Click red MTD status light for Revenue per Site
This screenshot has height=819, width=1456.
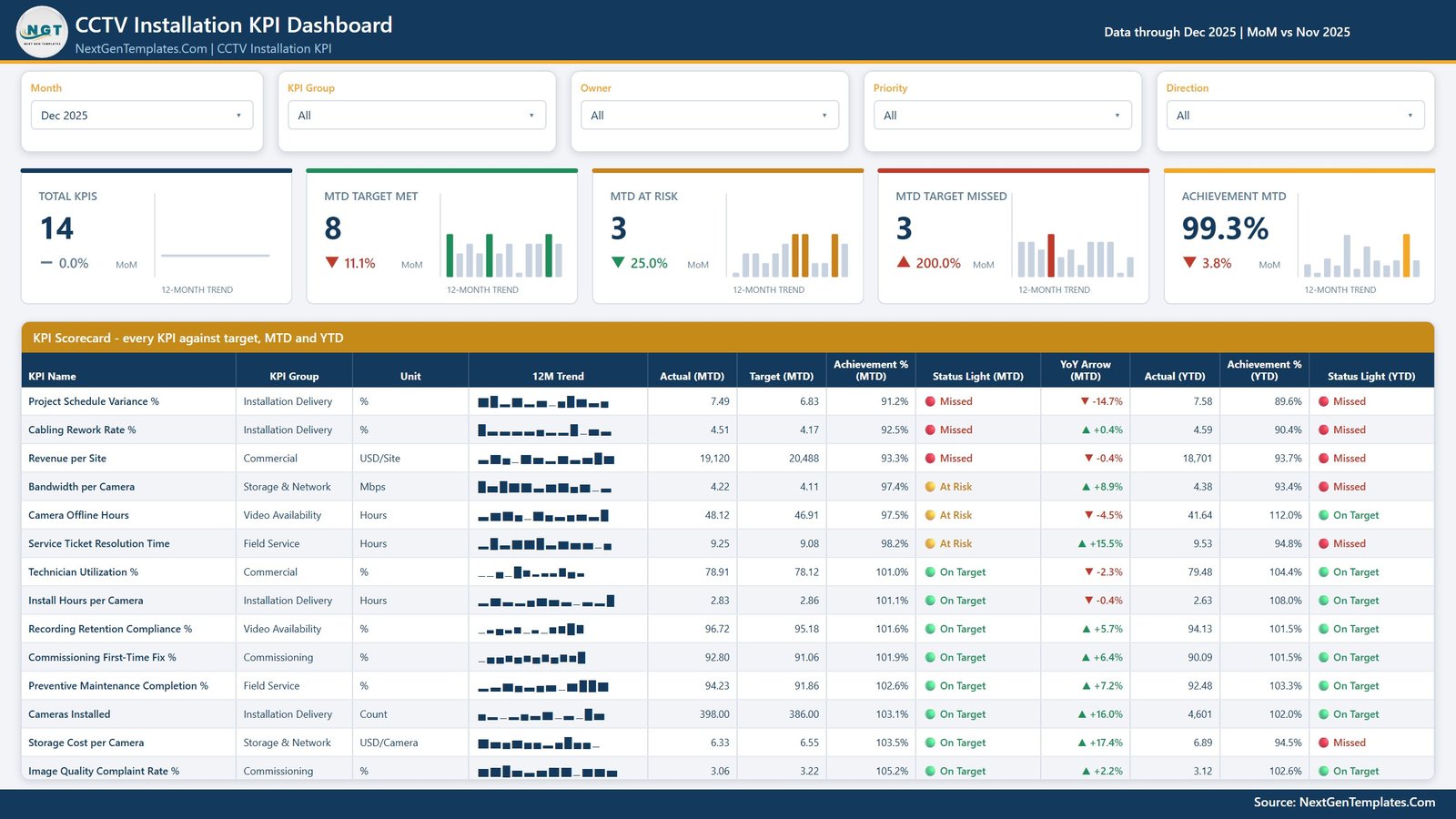(931, 459)
